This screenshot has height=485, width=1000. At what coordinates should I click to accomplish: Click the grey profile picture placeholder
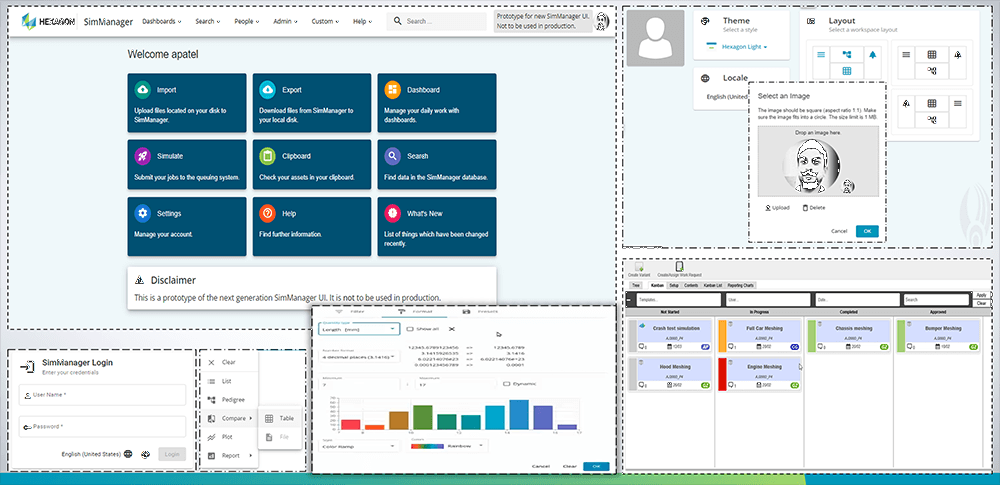pos(656,38)
